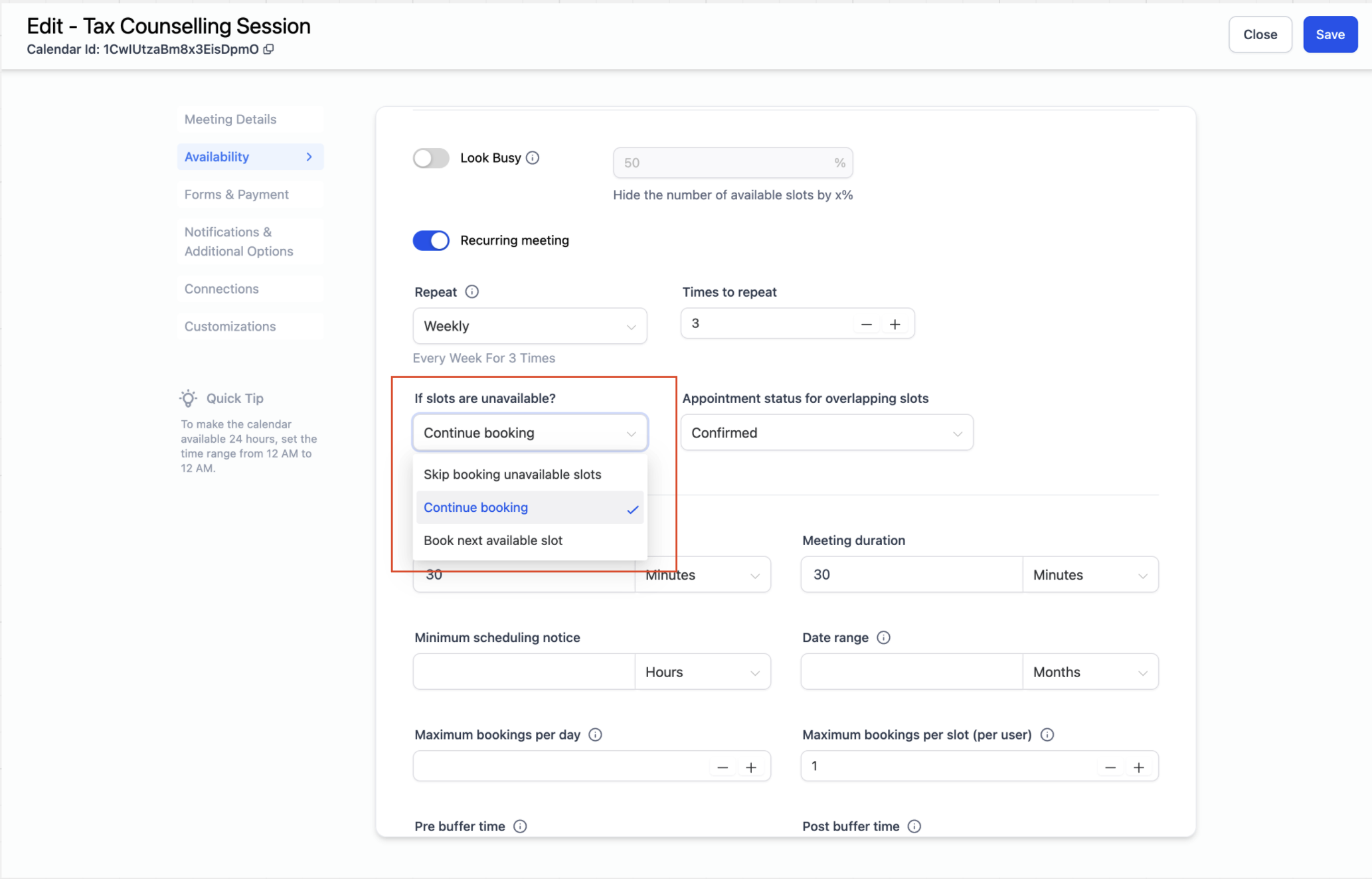Click Post buffer time info icon
Viewport: 1372px width, 879px height.
click(914, 826)
